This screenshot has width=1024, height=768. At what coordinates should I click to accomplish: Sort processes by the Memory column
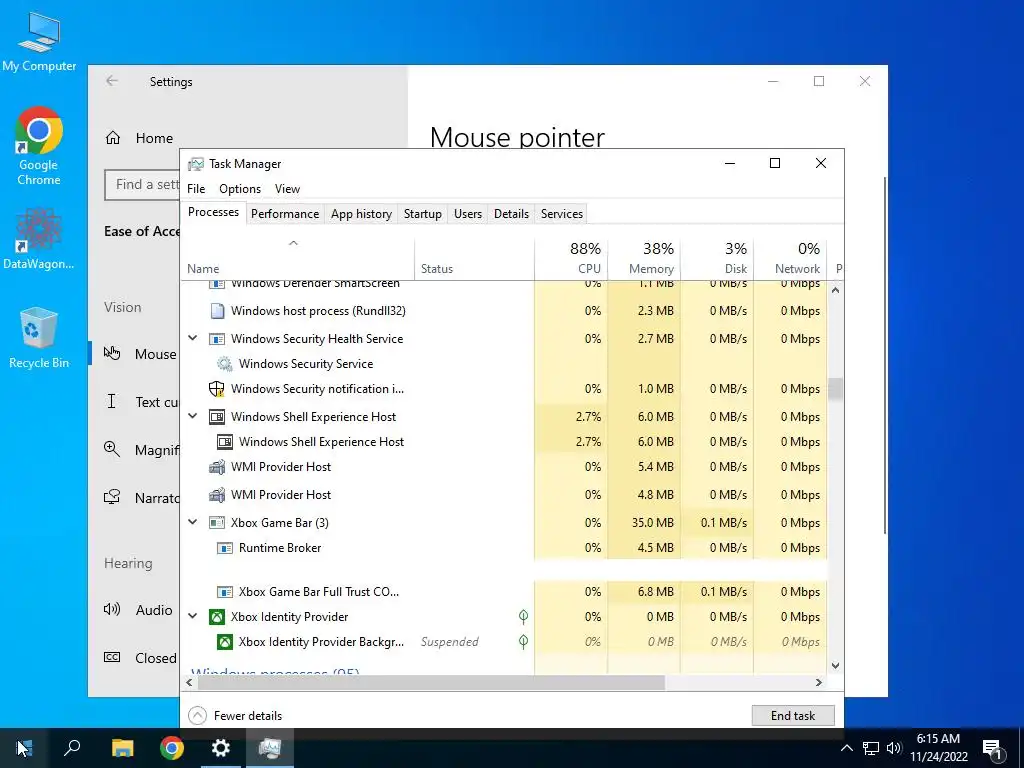pos(644,258)
